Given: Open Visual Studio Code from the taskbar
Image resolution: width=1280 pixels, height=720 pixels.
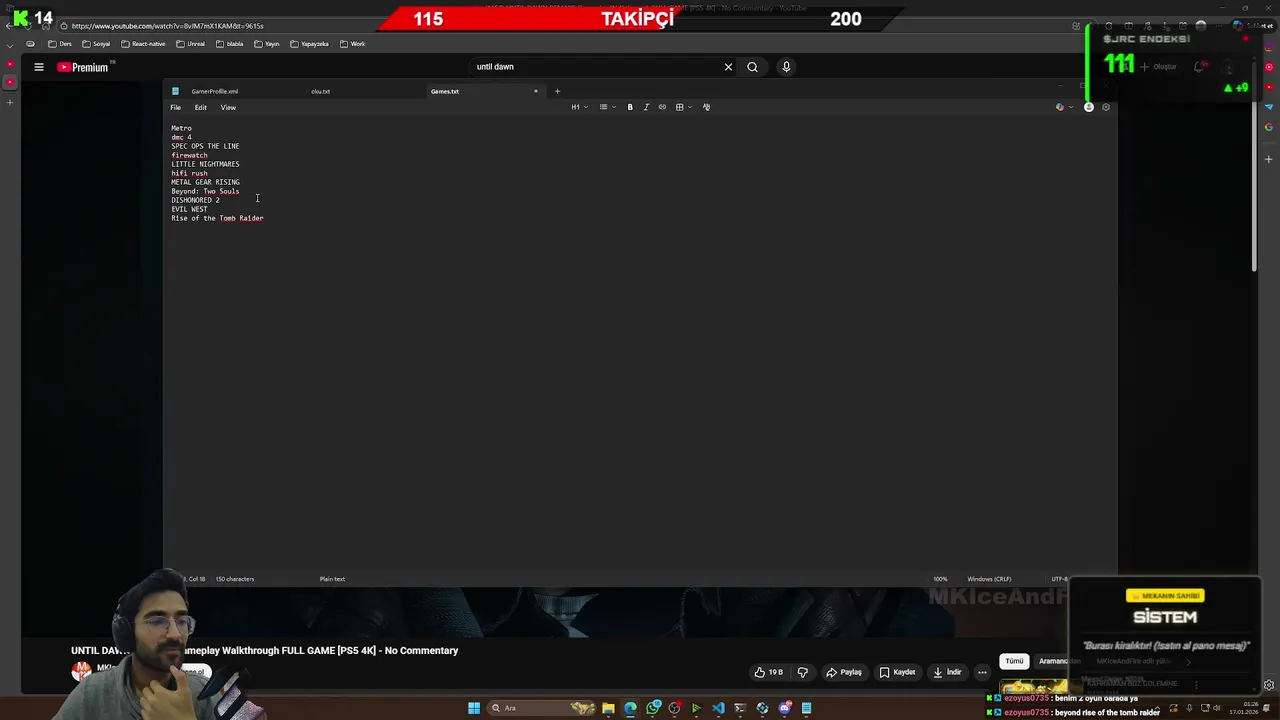Looking at the screenshot, I should click(x=718, y=708).
